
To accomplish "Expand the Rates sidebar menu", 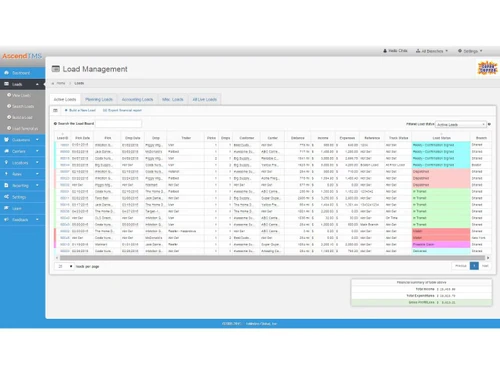I will 22,174.
